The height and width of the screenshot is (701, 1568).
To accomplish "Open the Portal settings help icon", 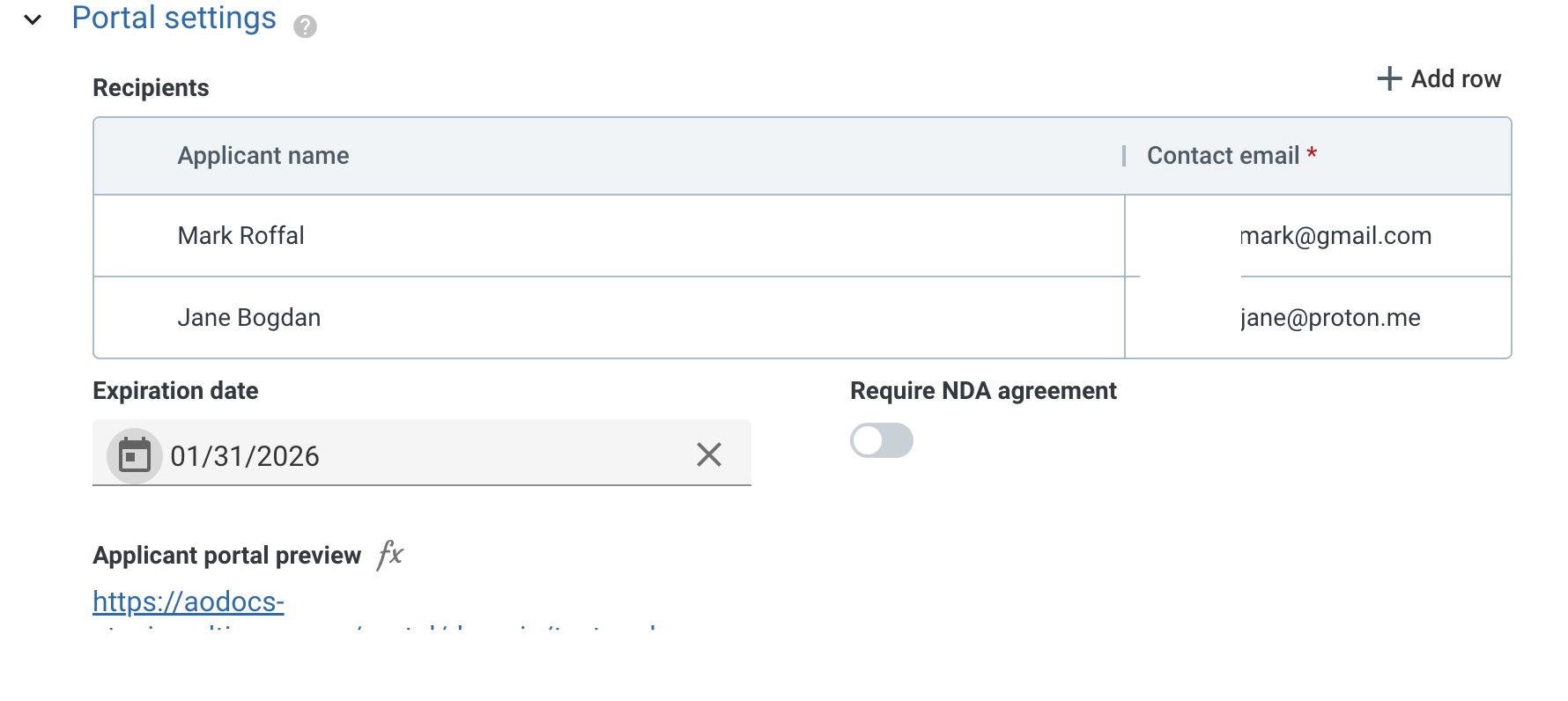I will pos(305,26).
